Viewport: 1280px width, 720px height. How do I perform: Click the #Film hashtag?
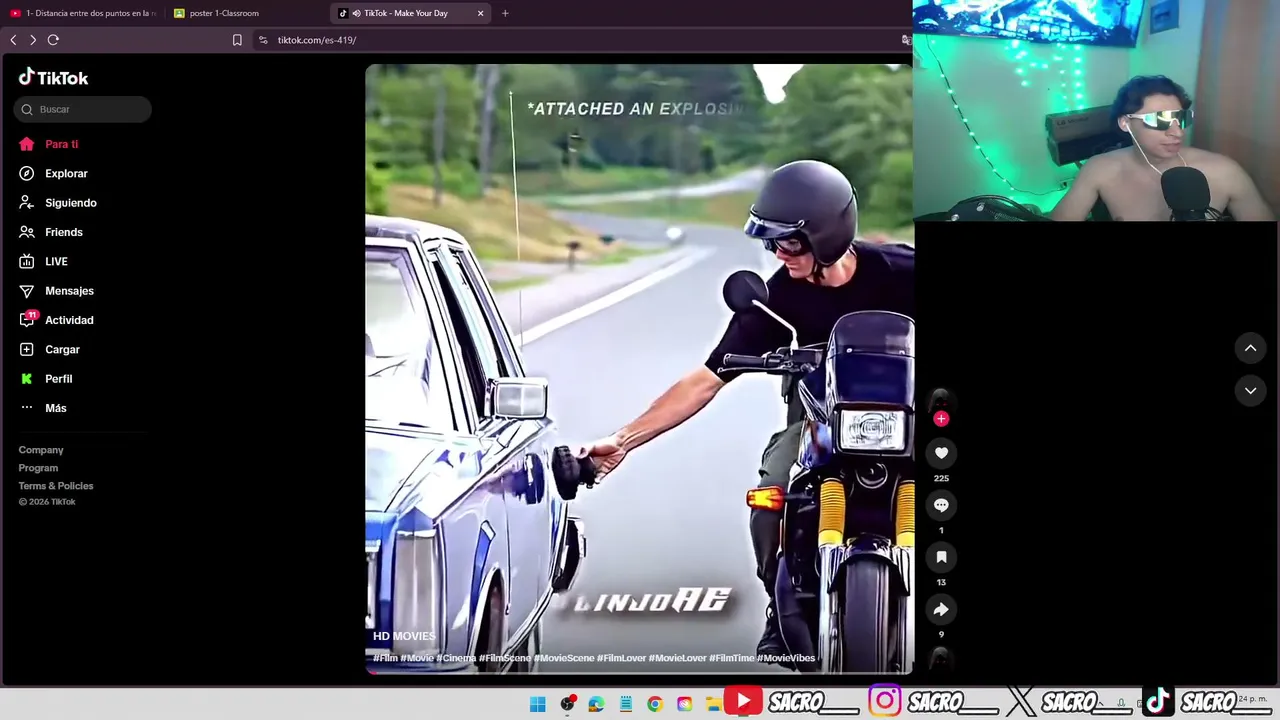pos(385,658)
